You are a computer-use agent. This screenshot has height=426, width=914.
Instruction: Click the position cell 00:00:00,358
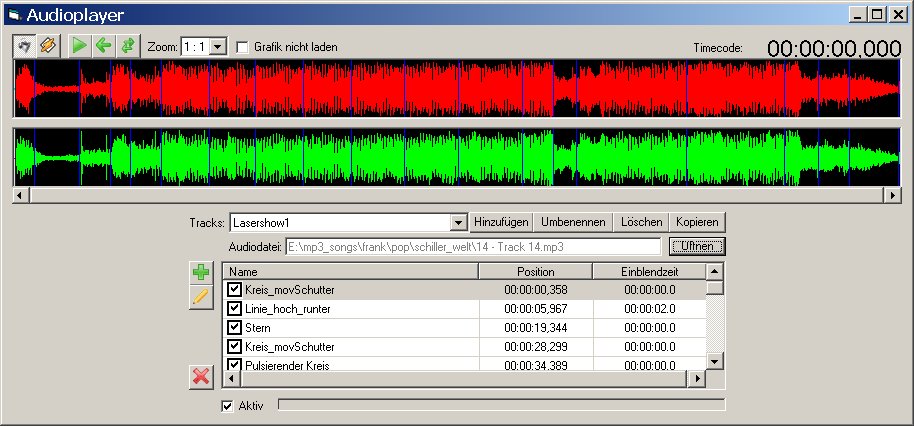point(536,290)
